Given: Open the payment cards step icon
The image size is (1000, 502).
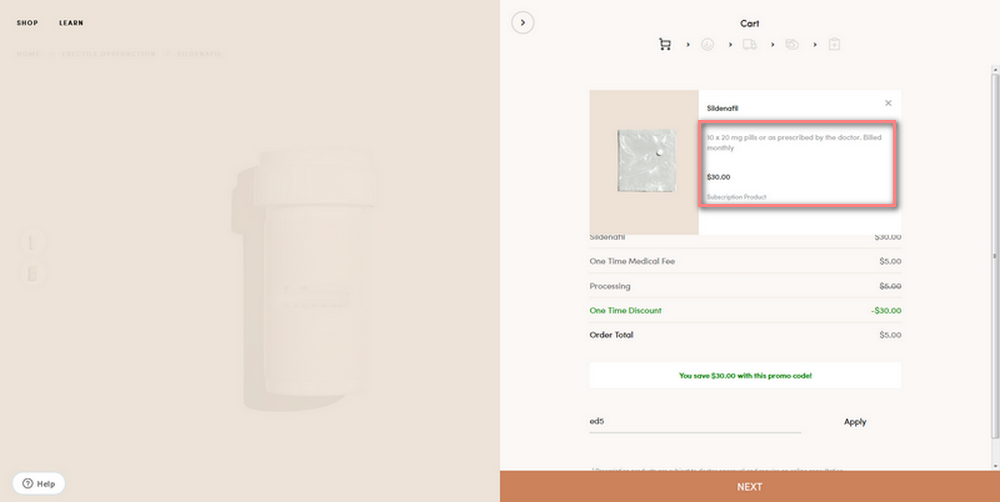Looking at the screenshot, I should click(x=792, y=45).
